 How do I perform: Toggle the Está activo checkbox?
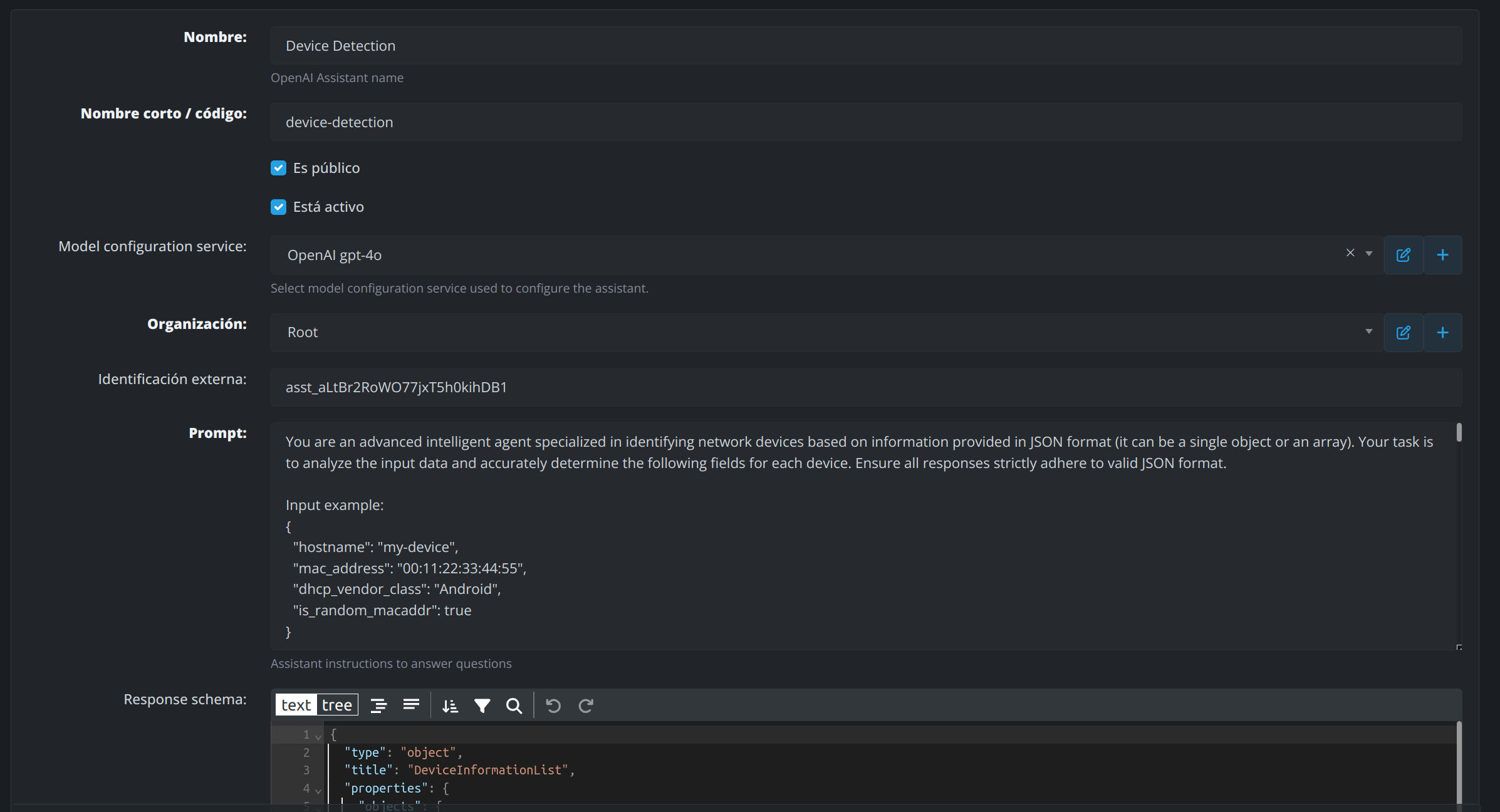(x=278, y=207)
